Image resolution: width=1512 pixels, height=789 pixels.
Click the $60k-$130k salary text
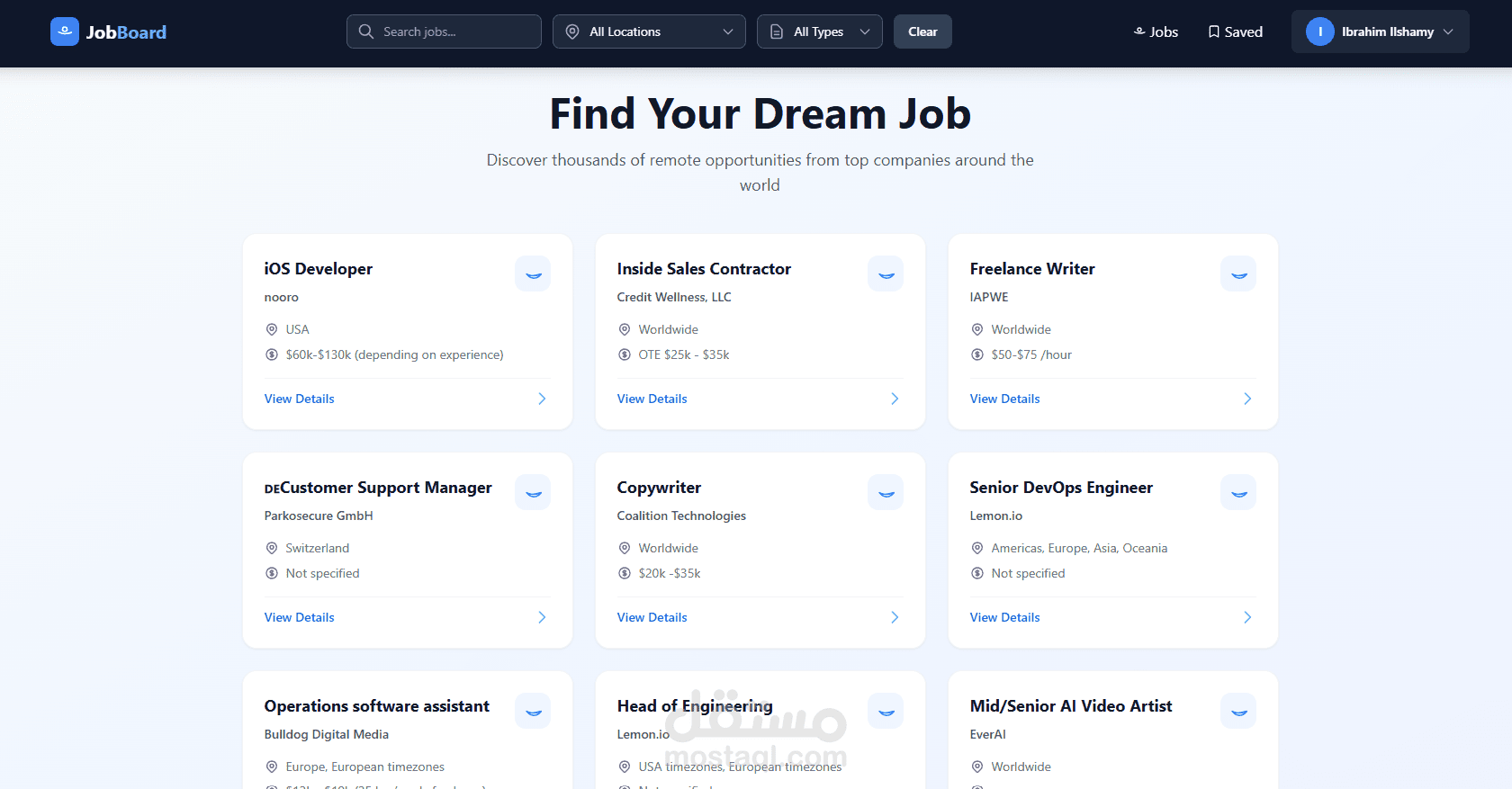pos(394,354)
